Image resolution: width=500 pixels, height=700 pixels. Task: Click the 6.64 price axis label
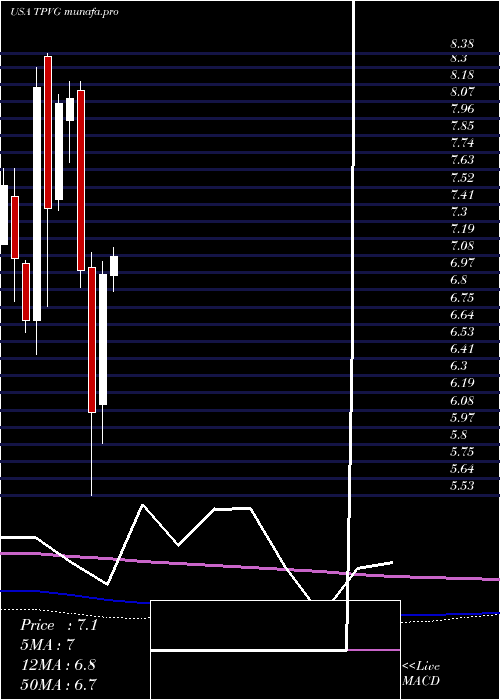click(x=462, y=315)
